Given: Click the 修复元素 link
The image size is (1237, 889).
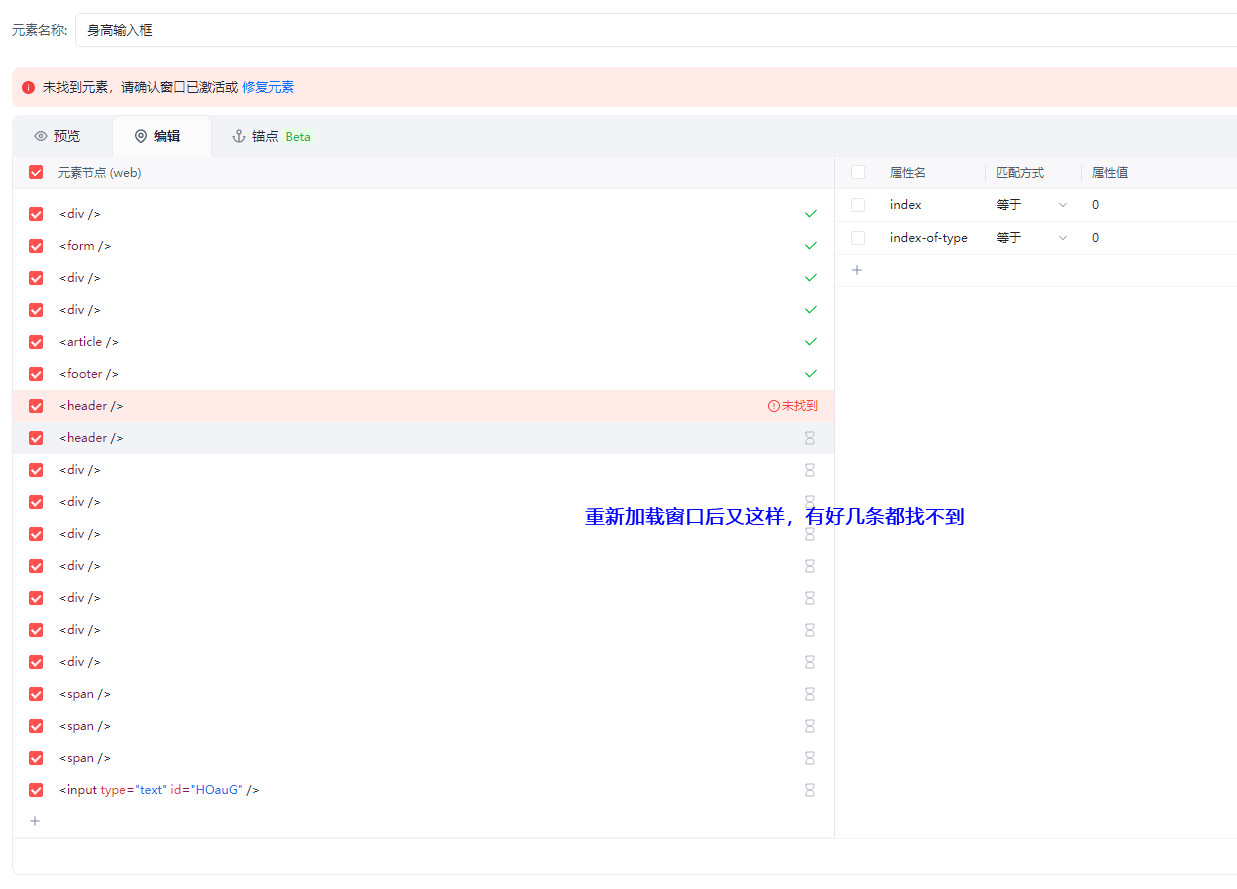Looking at the screenshot, I should point(268,87).
